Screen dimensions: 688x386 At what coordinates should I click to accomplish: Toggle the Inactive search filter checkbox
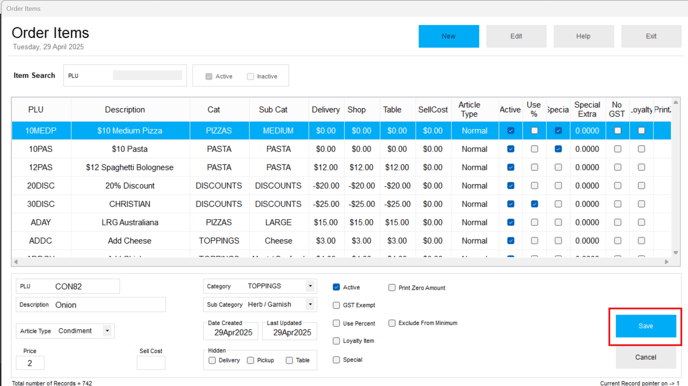[x=250, y=76]
